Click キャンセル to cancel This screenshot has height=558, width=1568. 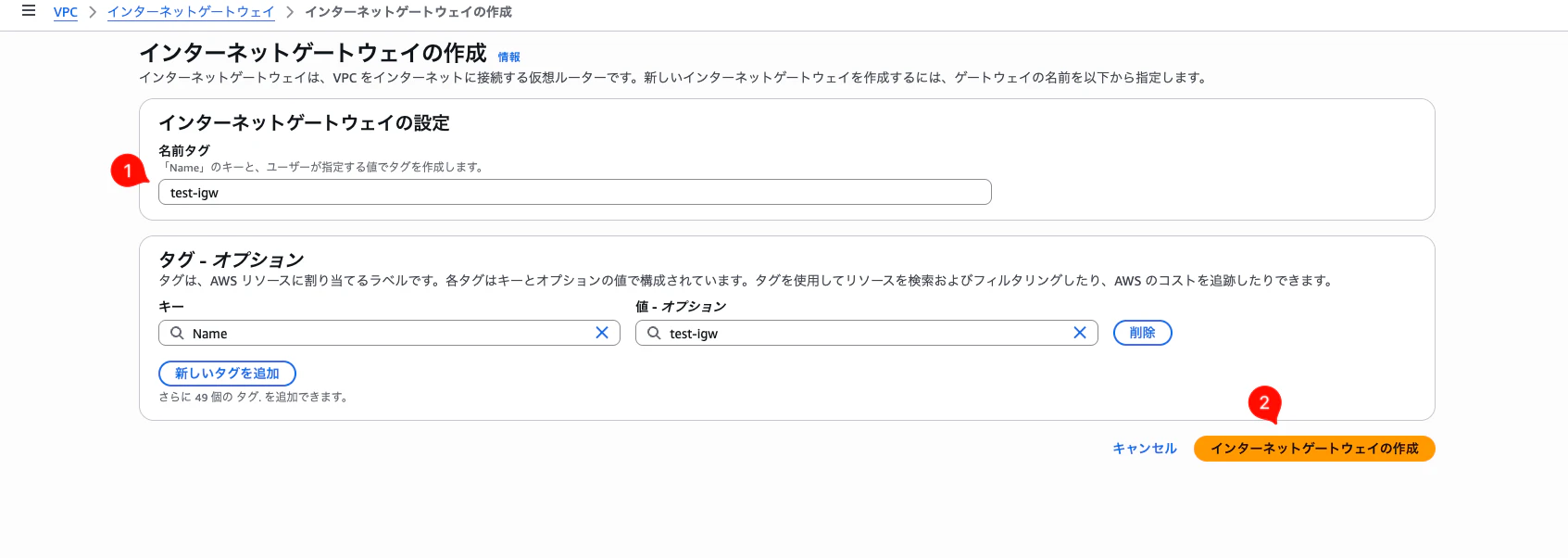pyautogui.click(x=1145, y=449)
